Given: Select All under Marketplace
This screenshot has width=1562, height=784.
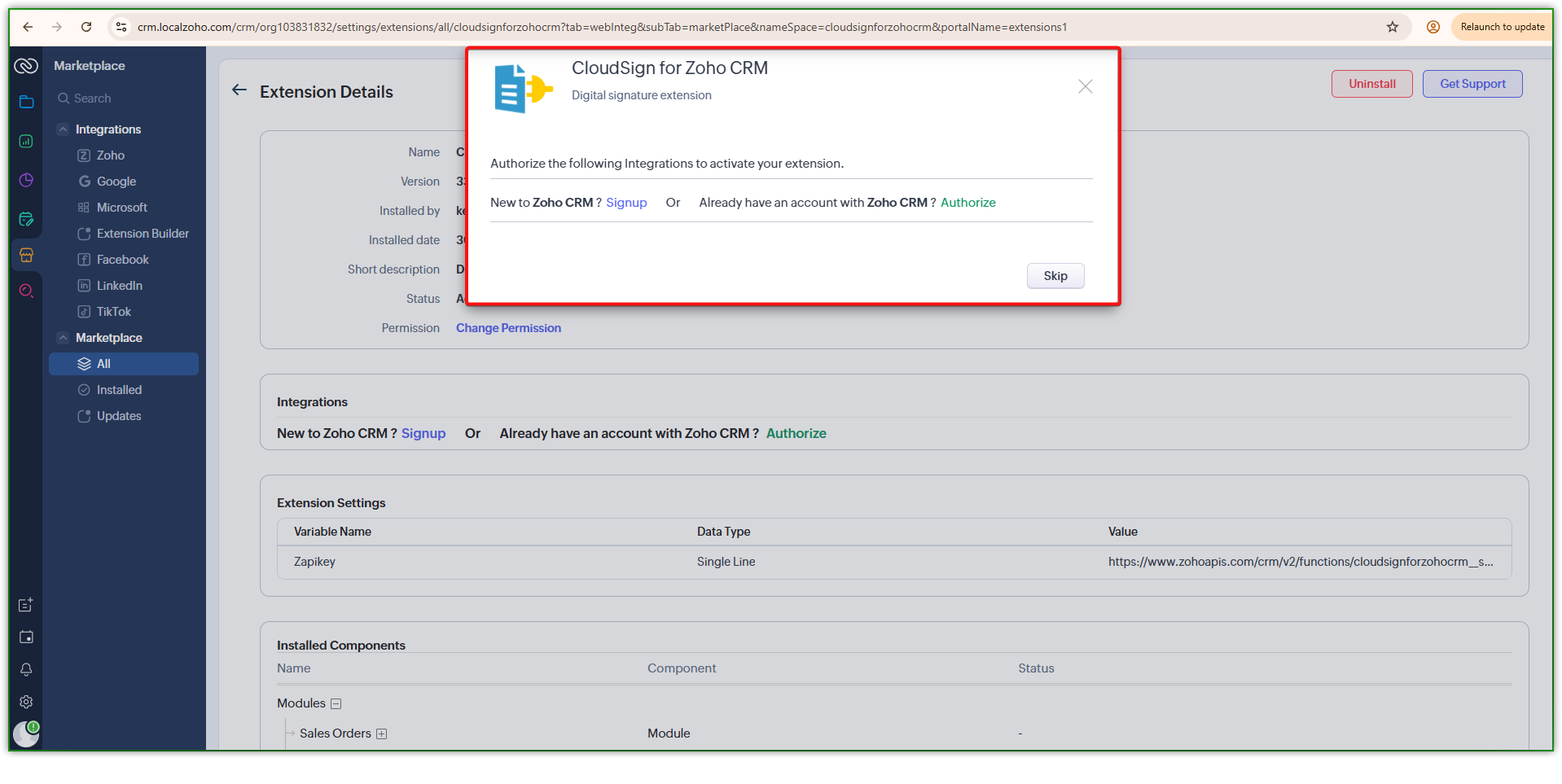Looking at the screenshot, I should pos(124,364).
